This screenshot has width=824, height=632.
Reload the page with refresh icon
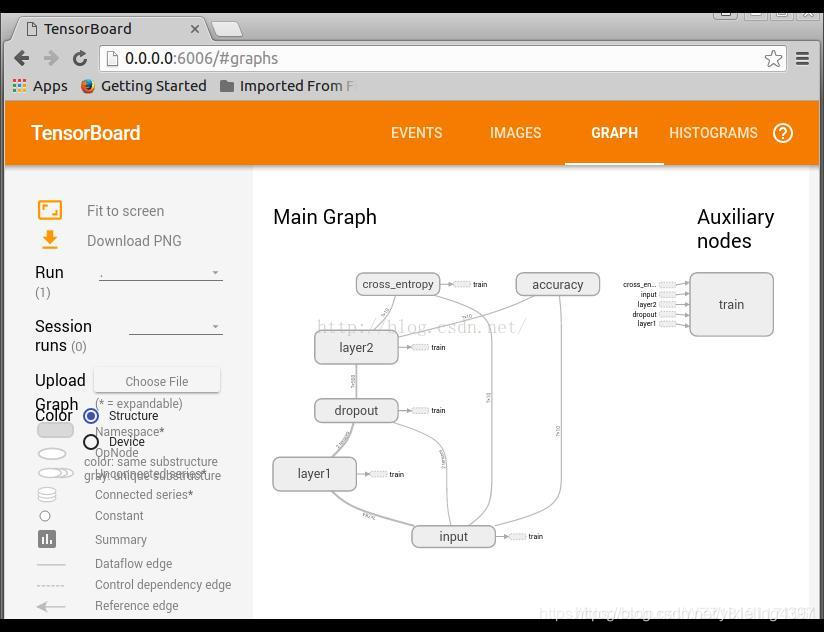click(x=80, y=58)
